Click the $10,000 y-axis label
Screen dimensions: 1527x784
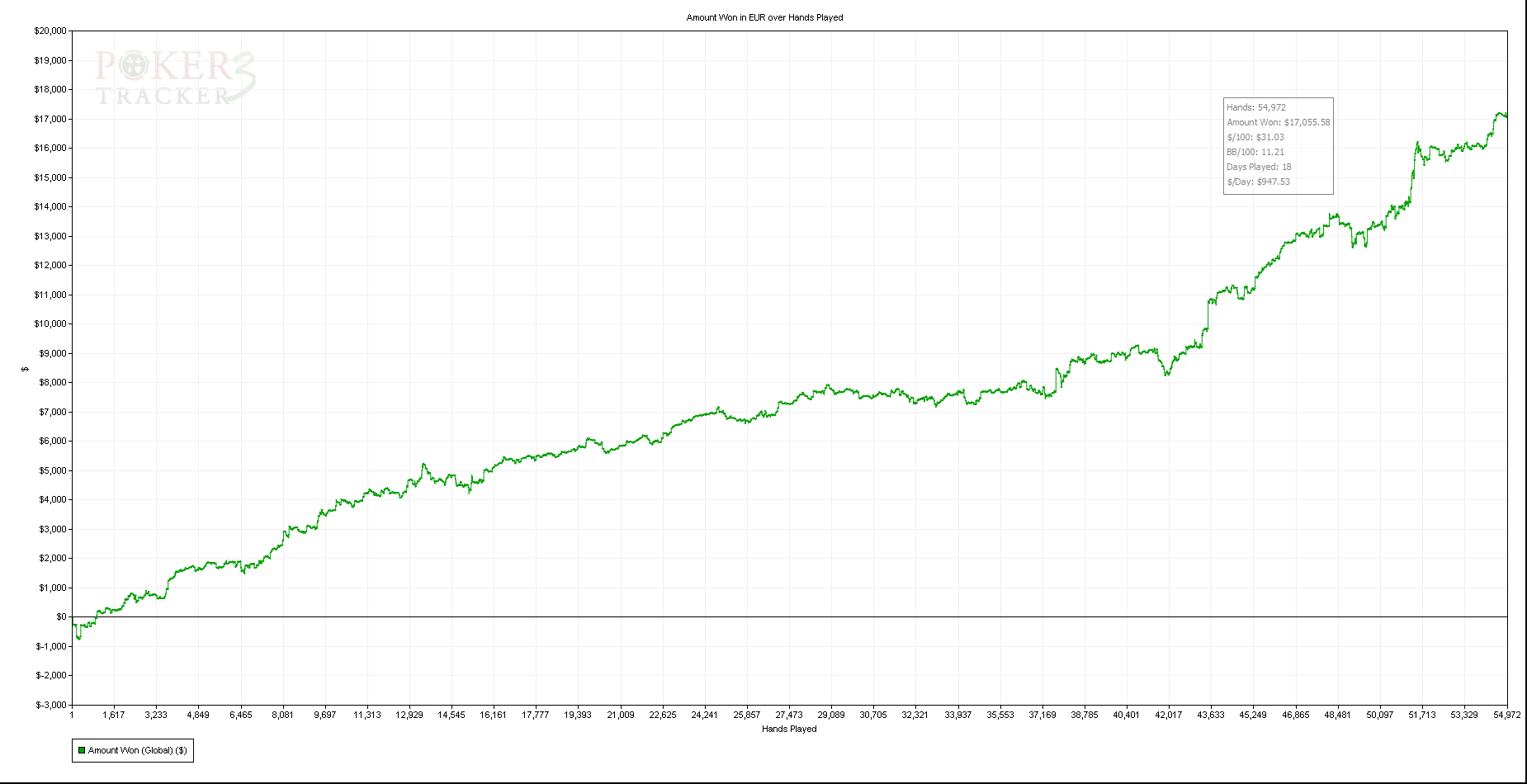(50, 324)
